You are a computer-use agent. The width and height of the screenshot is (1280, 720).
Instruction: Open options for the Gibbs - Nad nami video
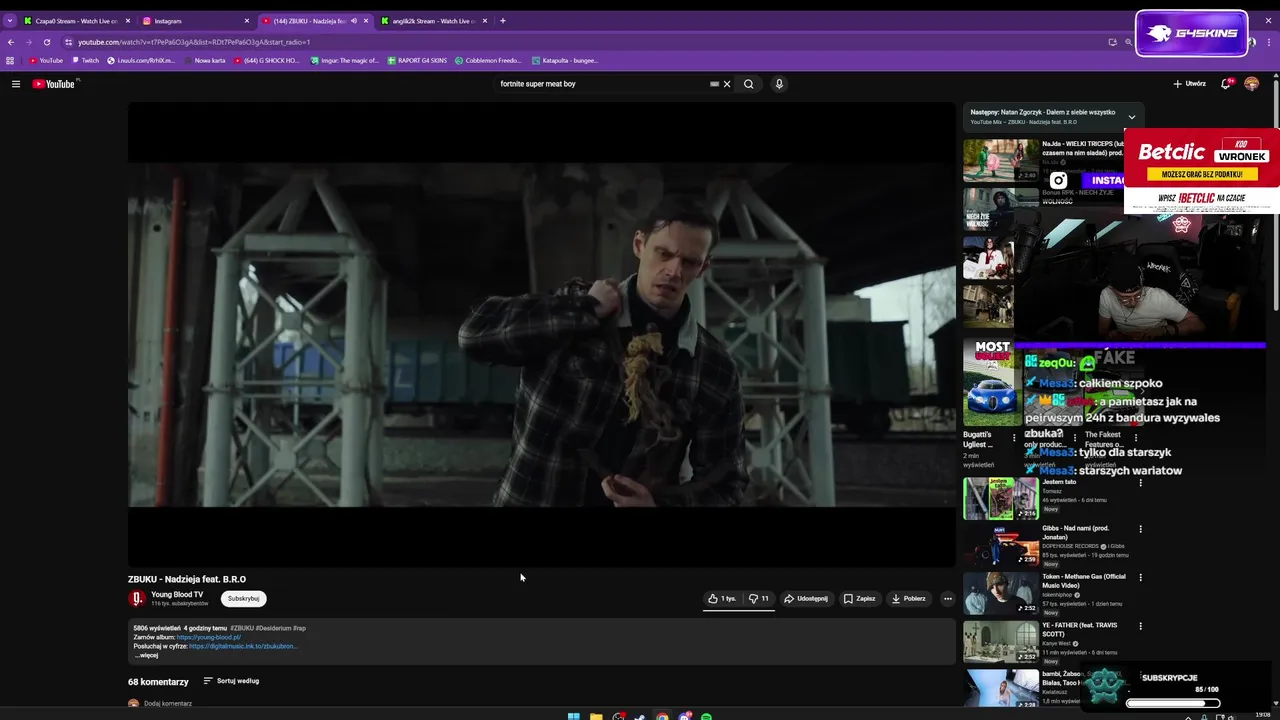[1140, 529]
